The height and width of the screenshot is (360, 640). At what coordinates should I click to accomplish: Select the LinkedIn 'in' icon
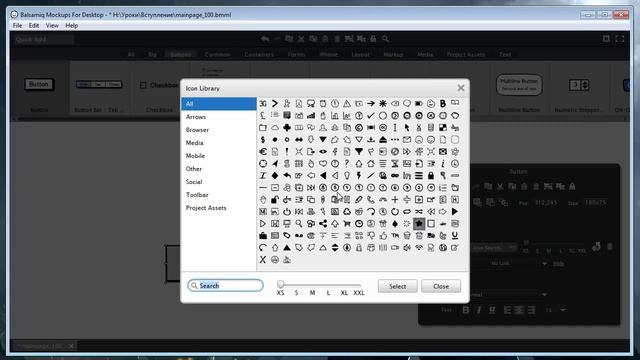[407, 176]
